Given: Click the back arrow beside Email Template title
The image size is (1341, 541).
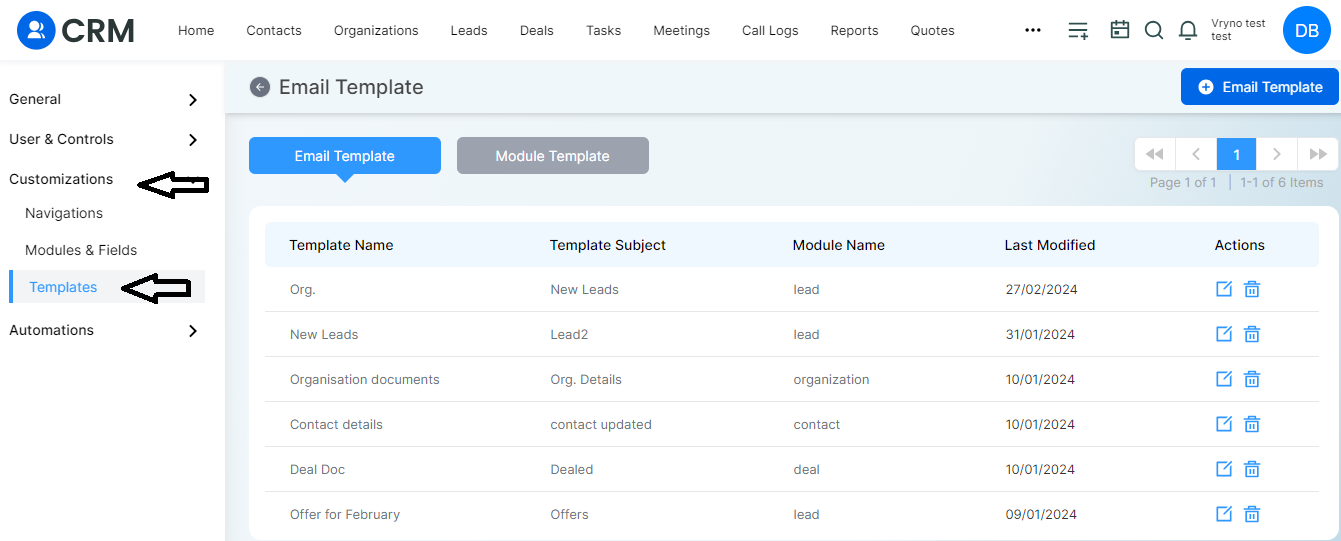Looking at the screenshot, I should pyautogui.click(x=260, y=87).
